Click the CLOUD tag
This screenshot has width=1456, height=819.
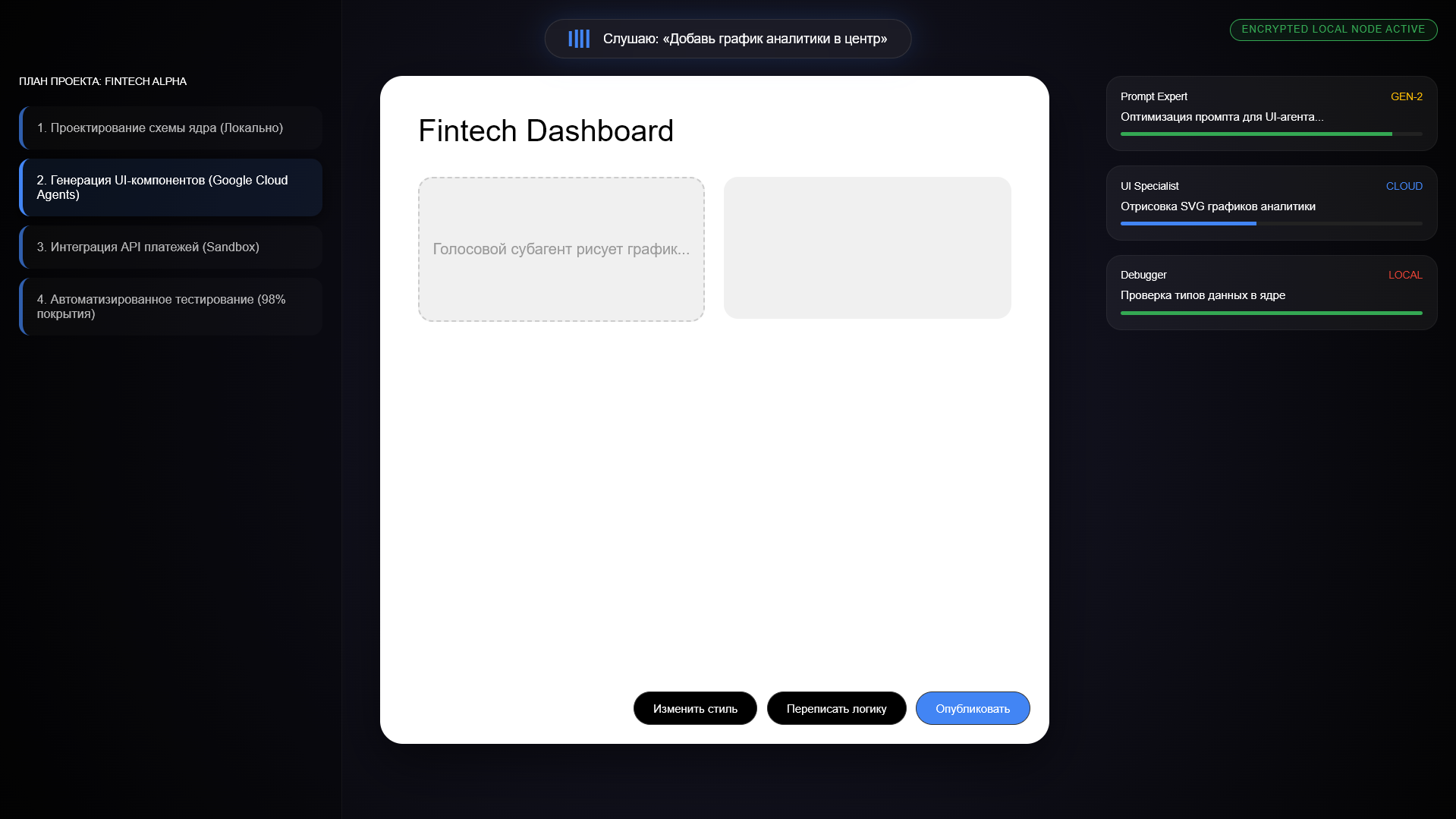pyautogui.click(x=1404, y=186)
